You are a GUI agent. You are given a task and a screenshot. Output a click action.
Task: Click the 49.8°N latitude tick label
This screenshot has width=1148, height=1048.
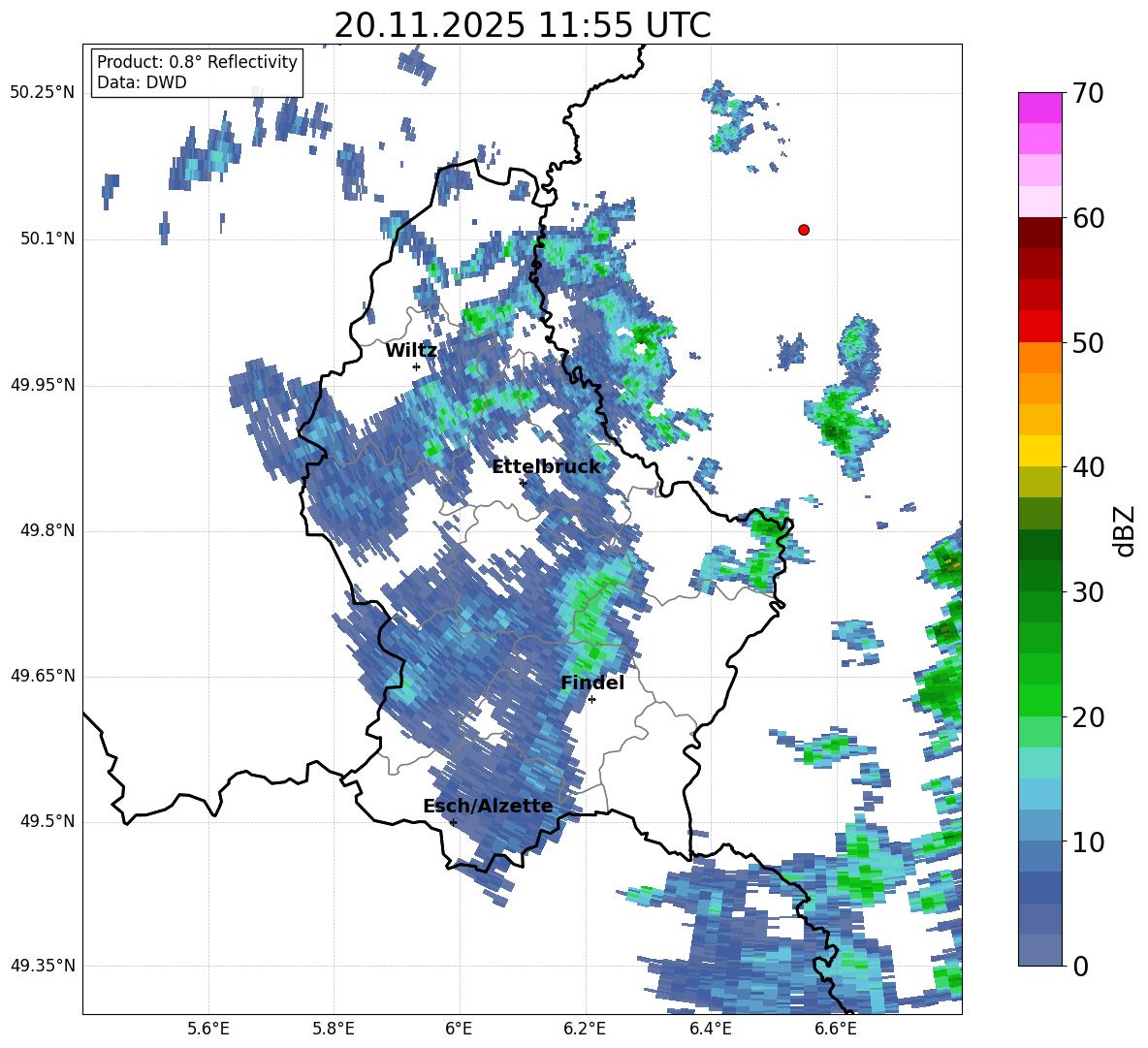tap(47, 530)
